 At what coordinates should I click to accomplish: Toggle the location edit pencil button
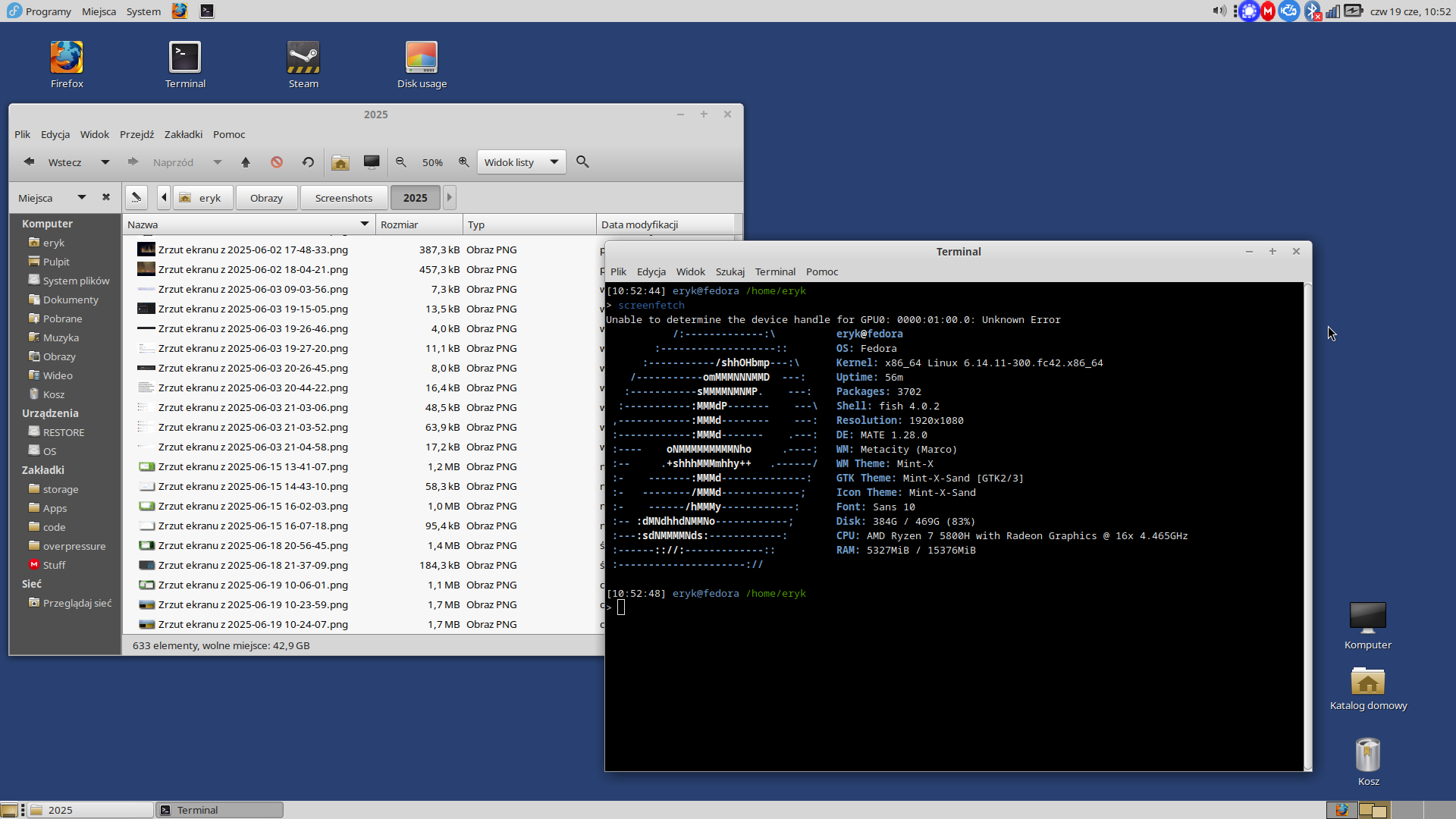pos(136,197)
